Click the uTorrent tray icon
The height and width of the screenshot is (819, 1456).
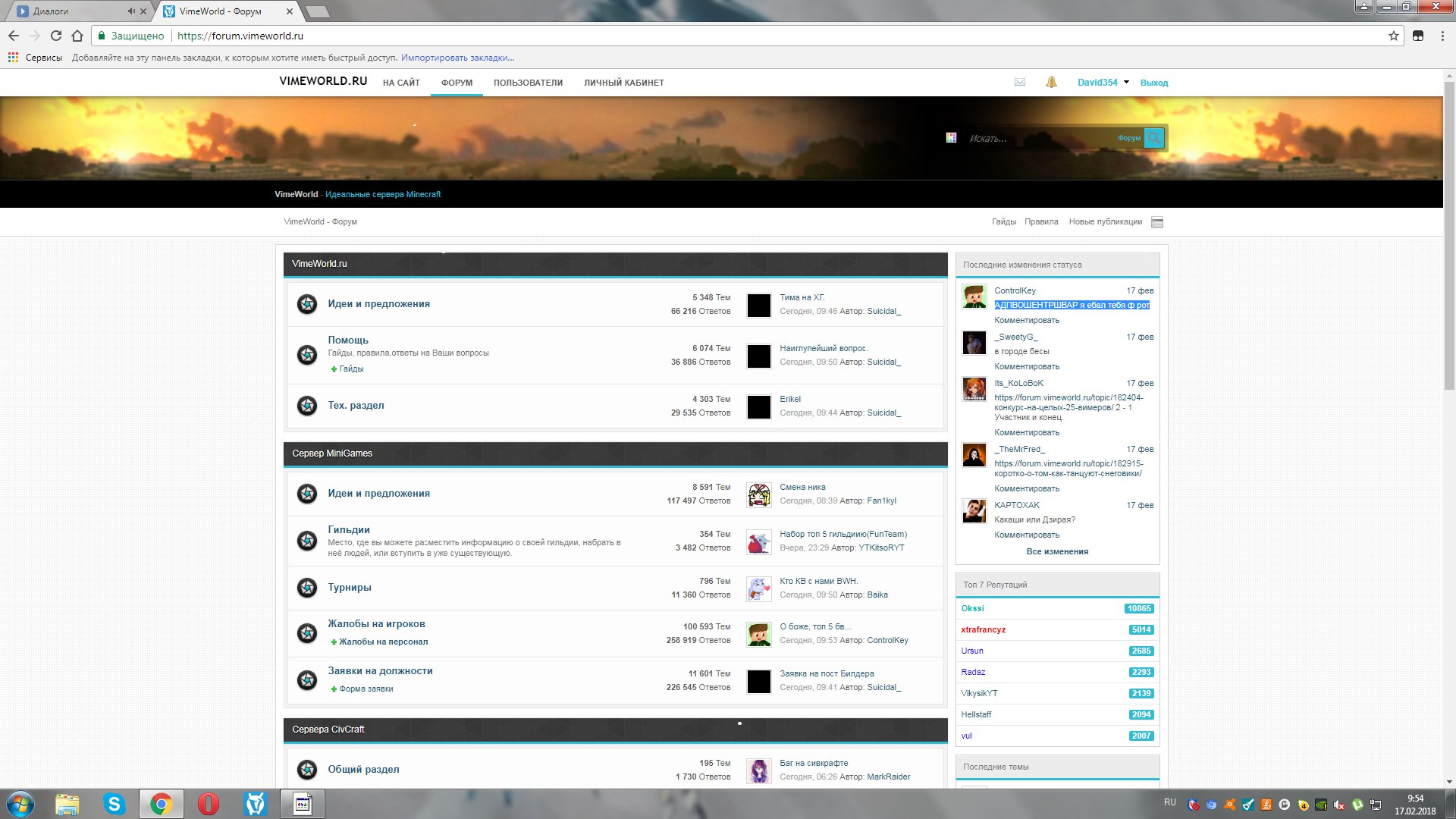(x=1357, y=805)
